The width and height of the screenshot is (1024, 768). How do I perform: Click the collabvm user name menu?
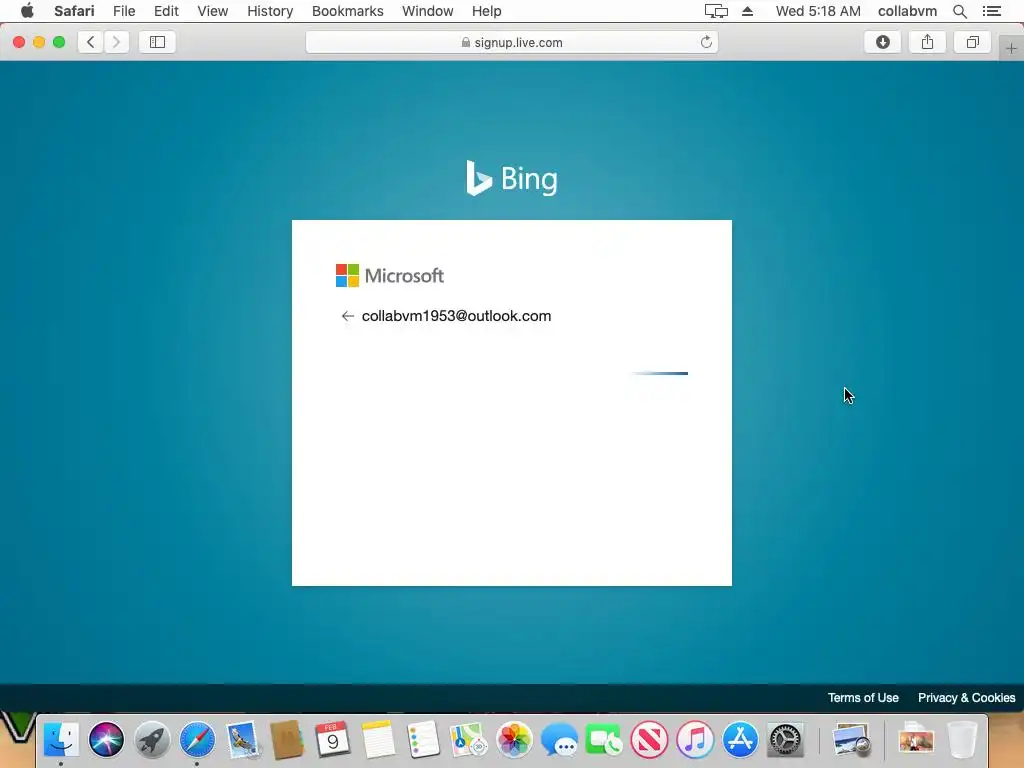[907, 11]
